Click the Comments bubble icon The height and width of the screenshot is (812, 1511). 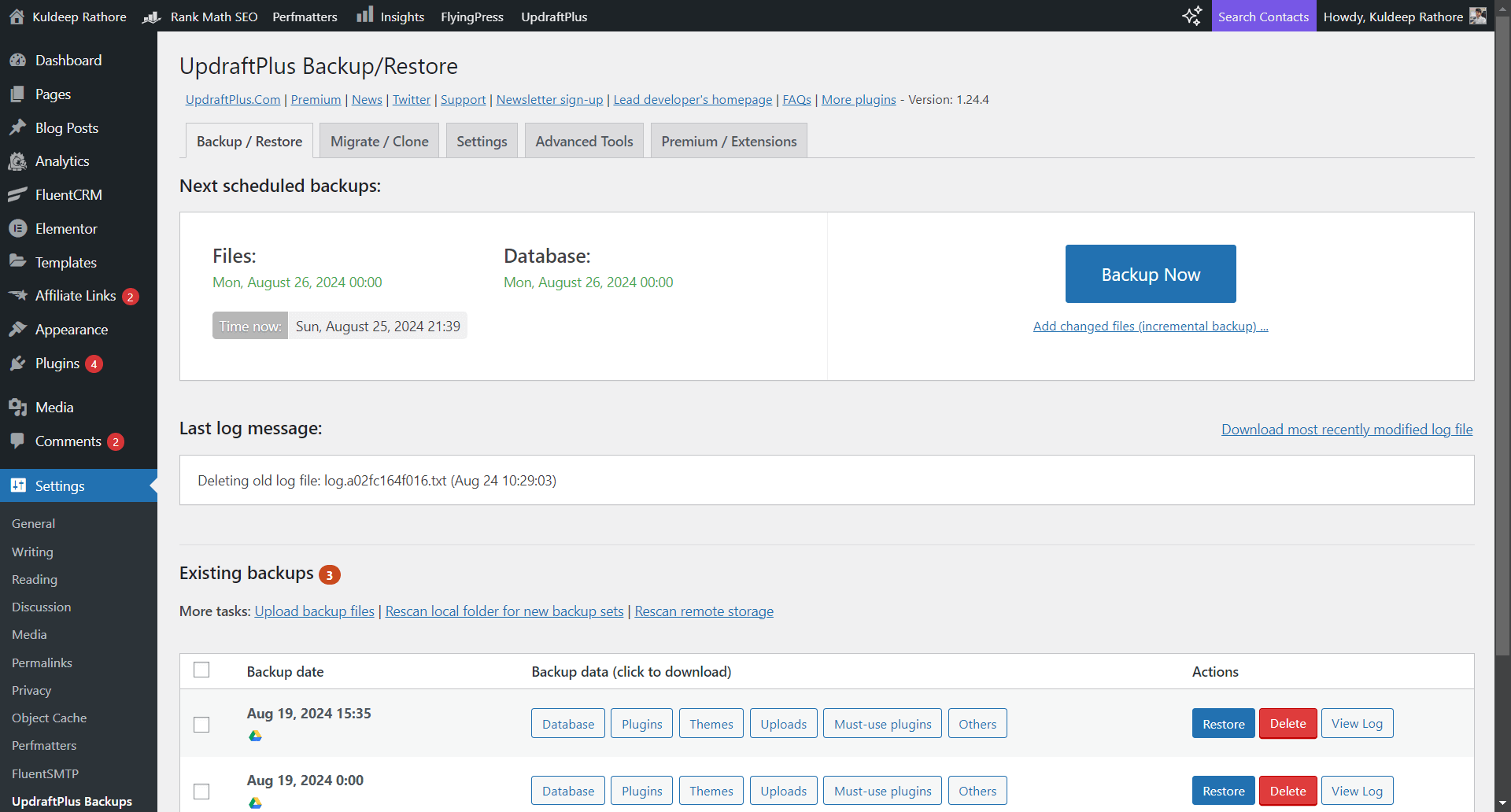(18, 441)
